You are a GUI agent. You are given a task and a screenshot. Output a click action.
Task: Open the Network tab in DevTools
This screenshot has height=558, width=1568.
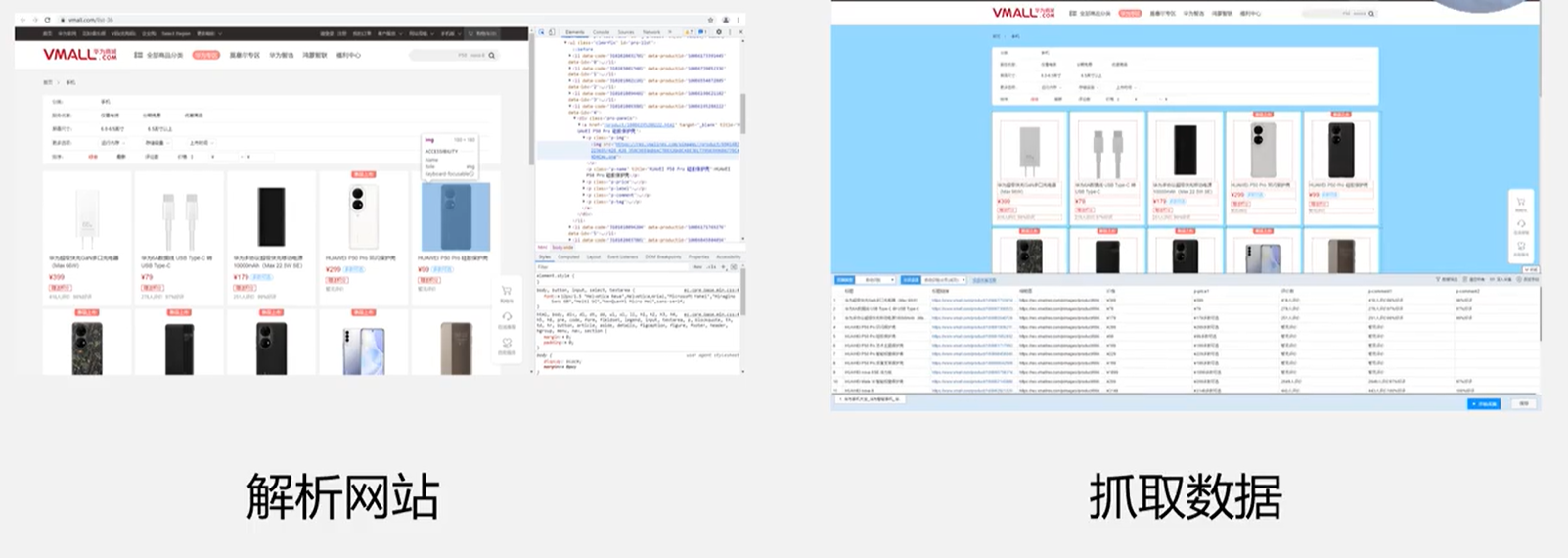point(651,32)
